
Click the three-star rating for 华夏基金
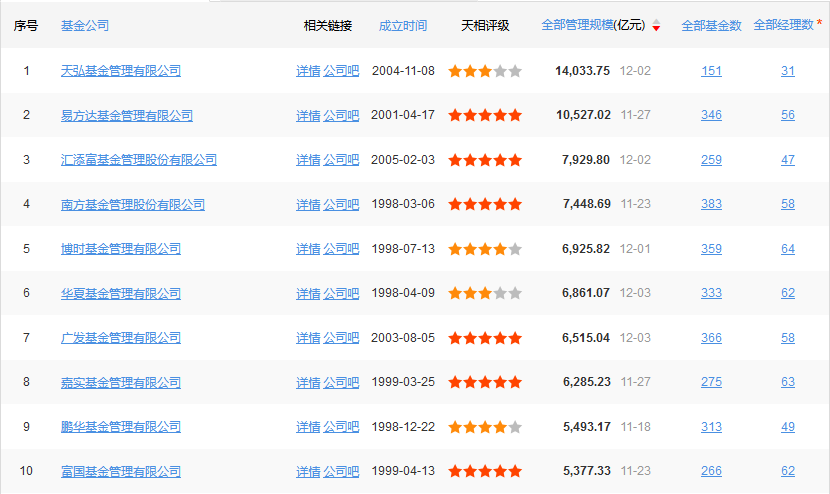click(x=485, y=293)
